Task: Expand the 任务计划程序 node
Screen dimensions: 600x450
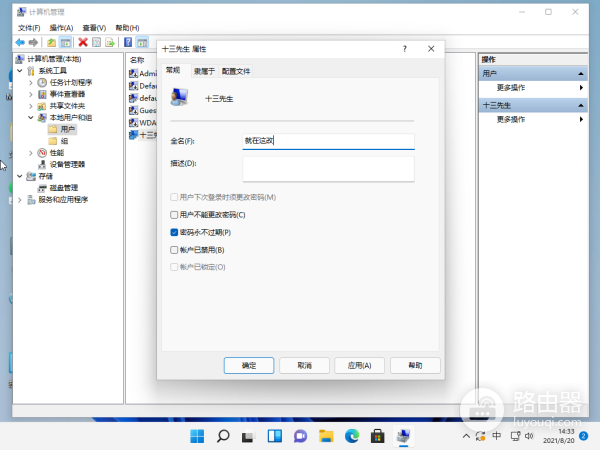Action: [x=31, y=83]
